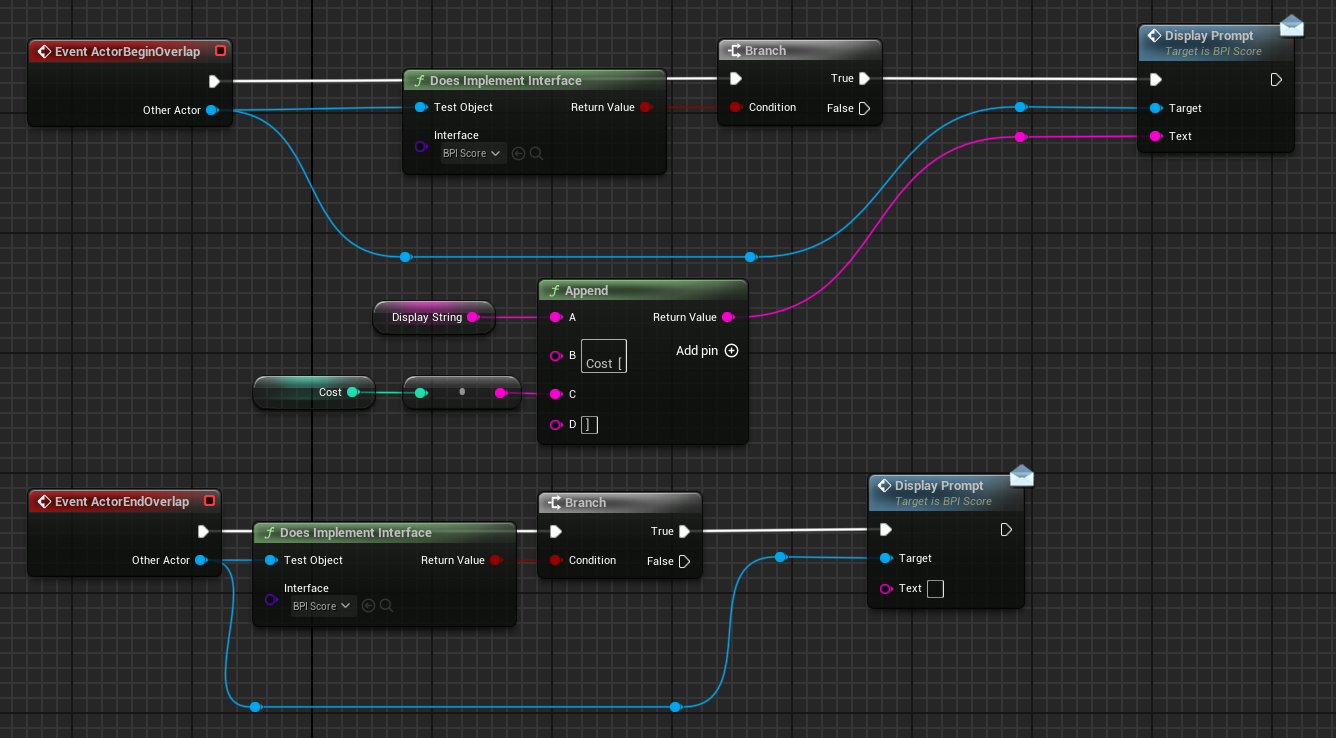Click the Display String variable's pink output pin

[473, 317]
